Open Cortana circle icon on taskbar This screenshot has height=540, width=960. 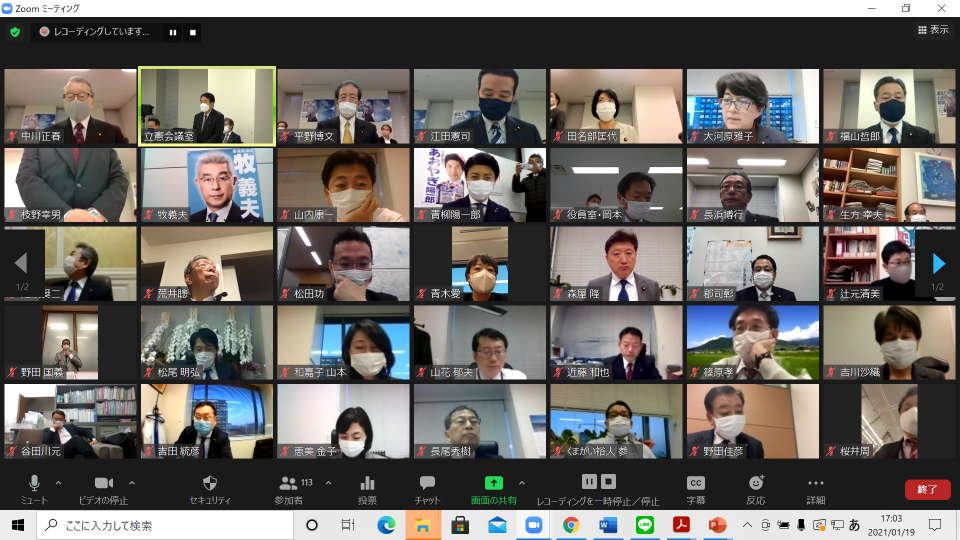(x=312, y=525)
